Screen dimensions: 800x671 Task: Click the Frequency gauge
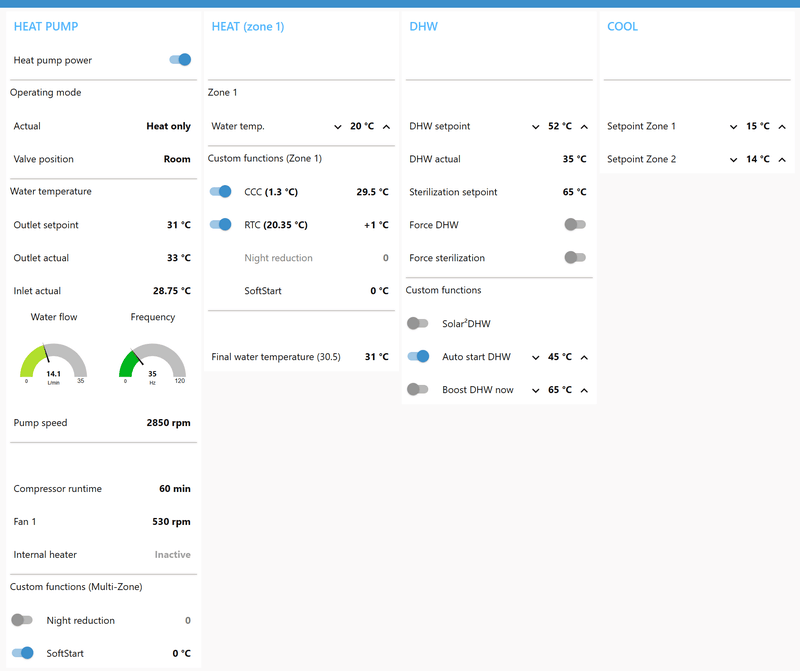152,363
